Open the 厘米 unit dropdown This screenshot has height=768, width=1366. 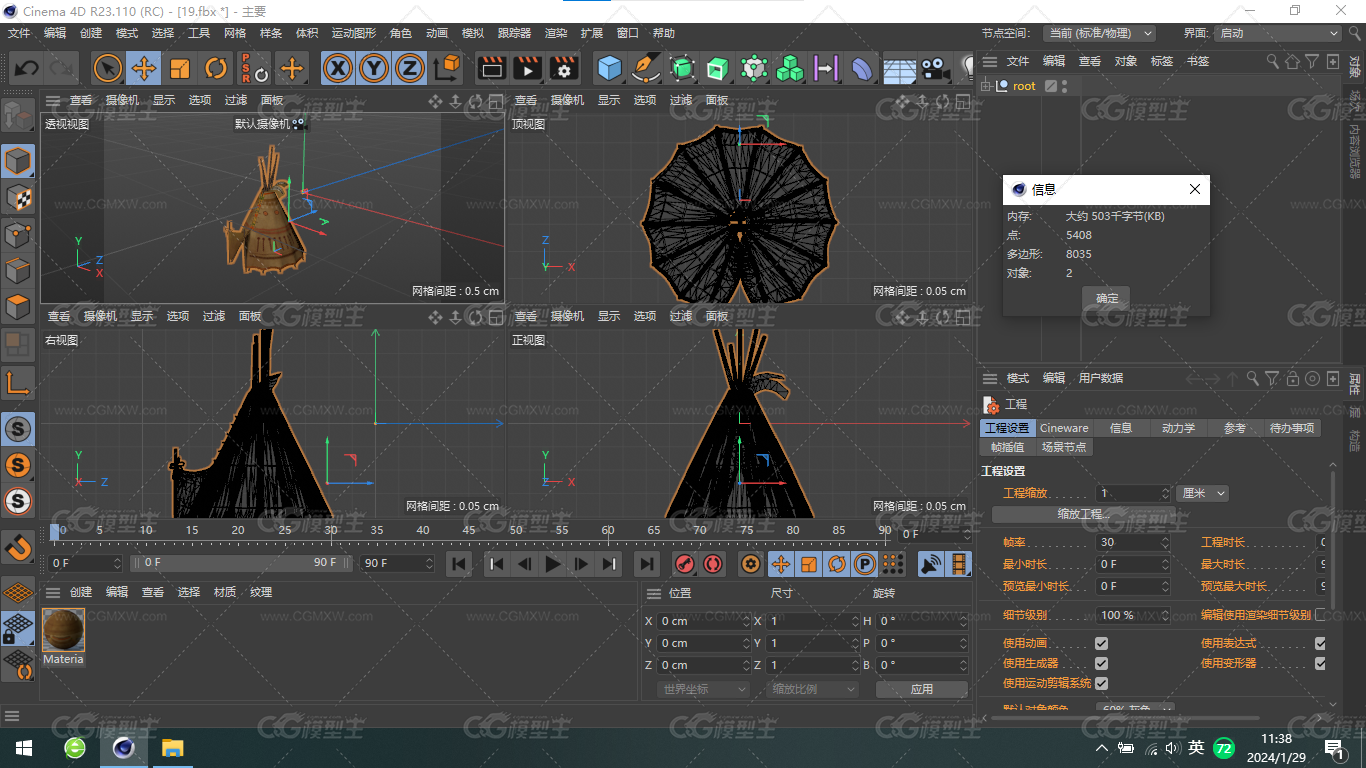click(x=1202, y=493)
